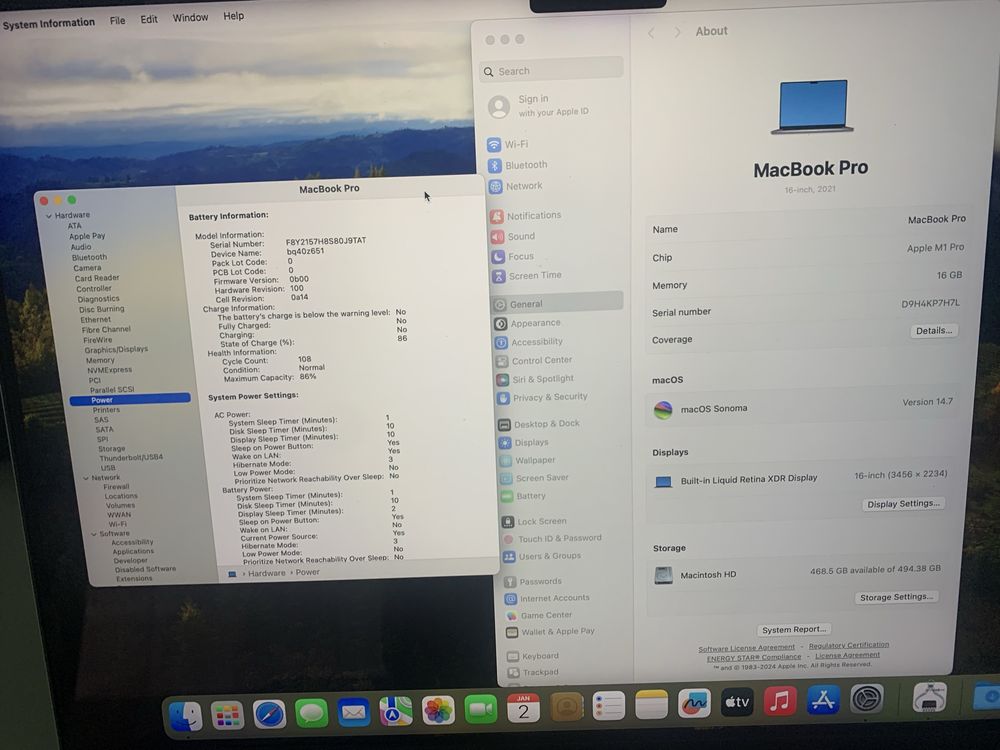
Task: Open the Edit menu
Action: tap(149, 19)
